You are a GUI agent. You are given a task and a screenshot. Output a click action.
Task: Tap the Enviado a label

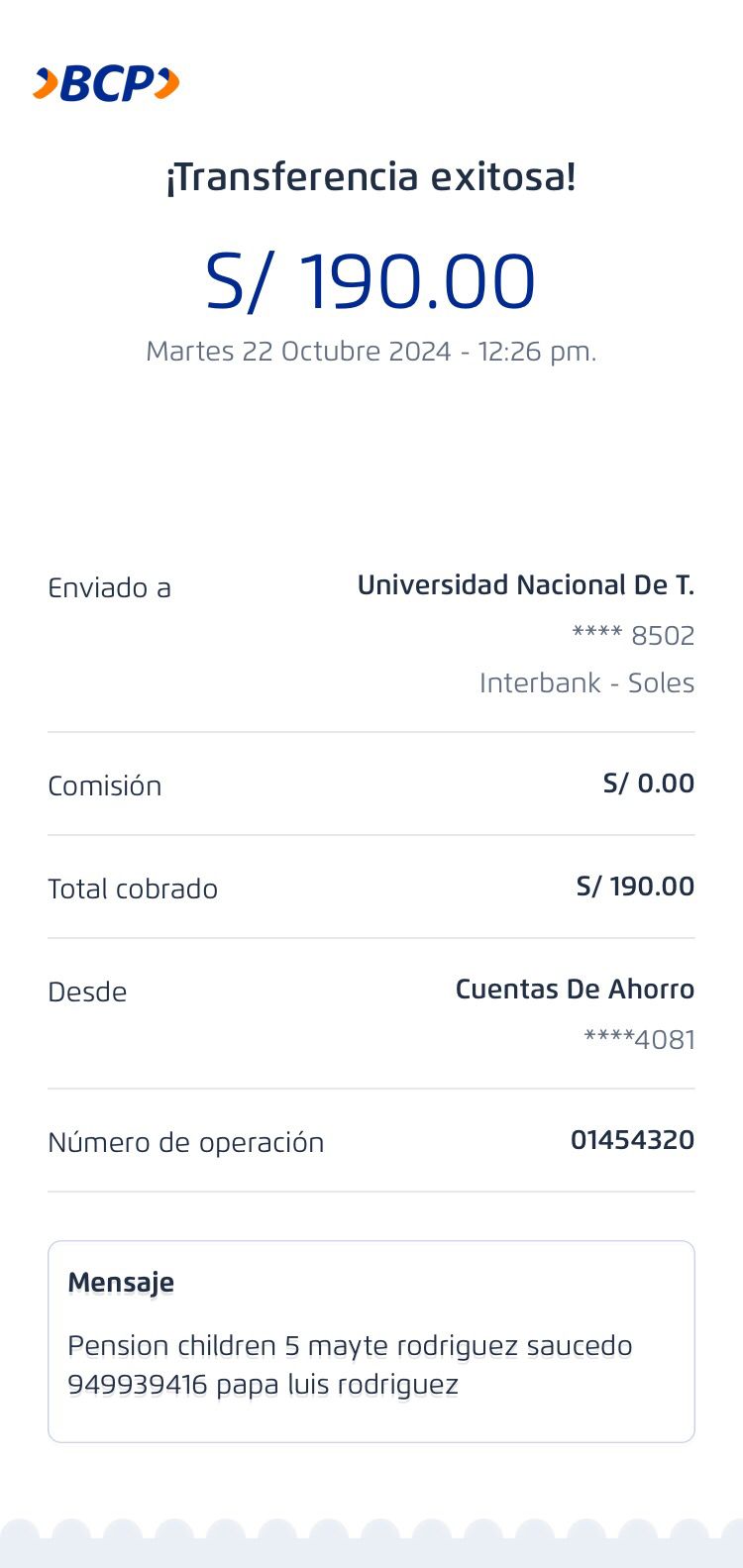coord(109,588)
